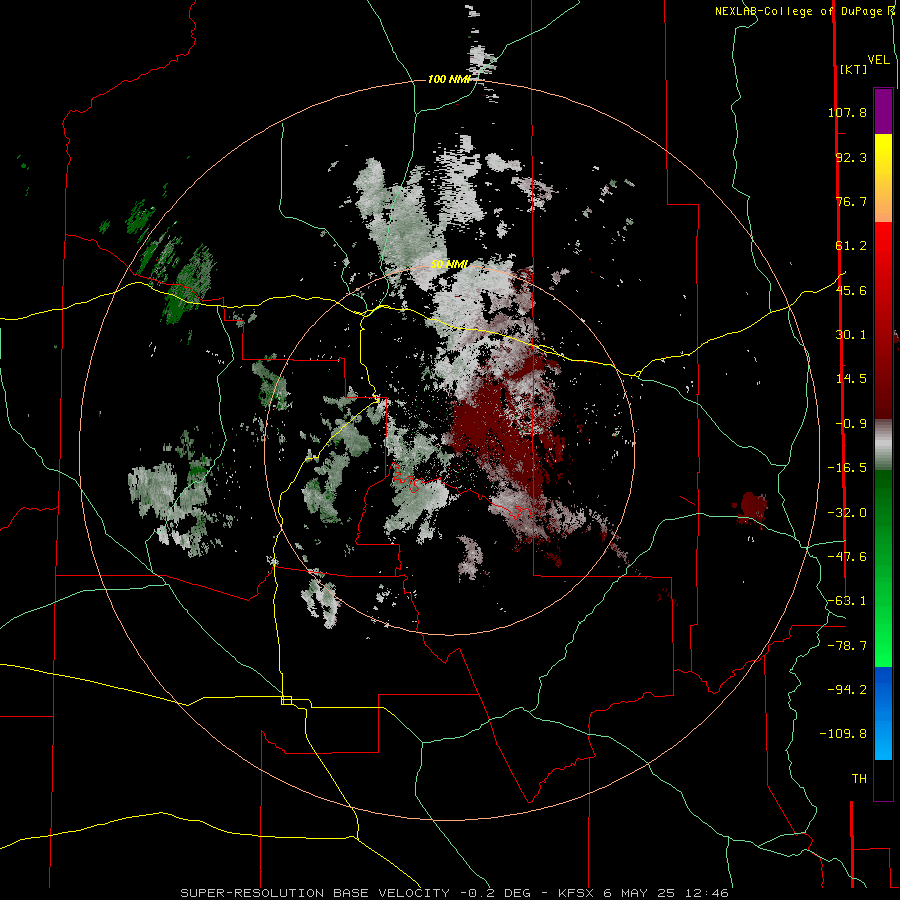Select the 30.1 scale value
Image resolution: width=900 pixels, height=900 pixels.
(851, 335)
